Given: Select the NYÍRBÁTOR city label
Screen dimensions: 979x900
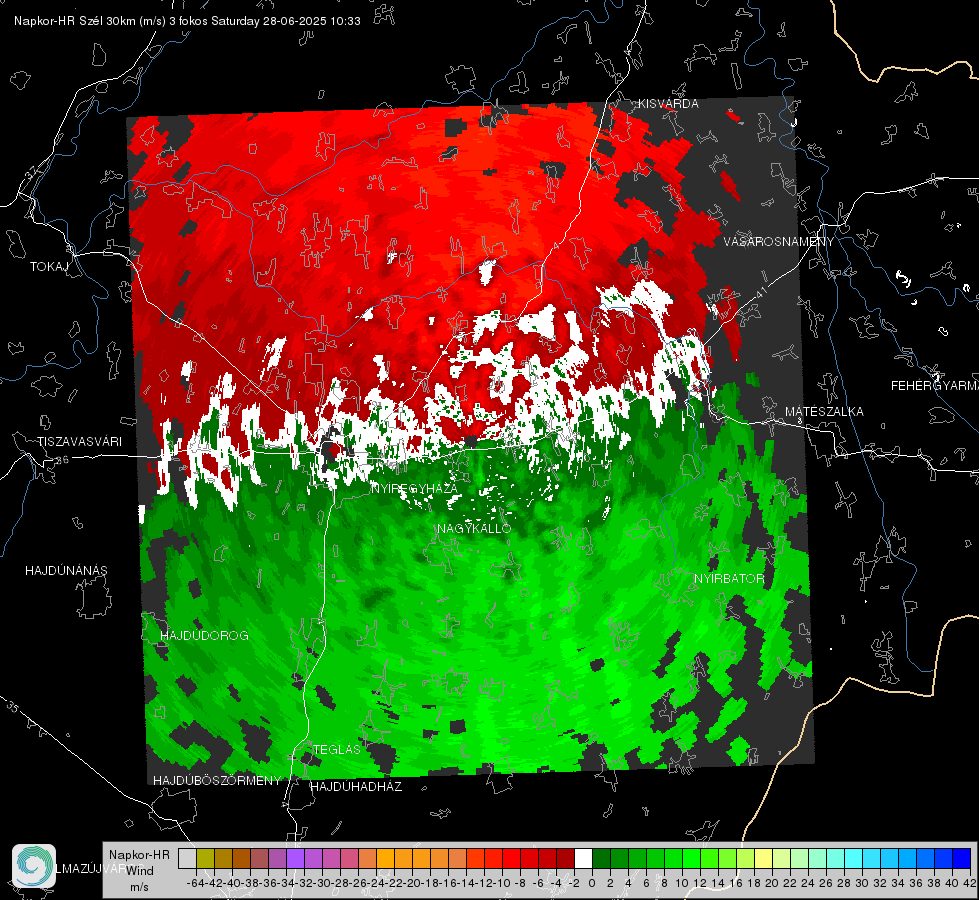Looking at the screenshot, I should (729, 579).
